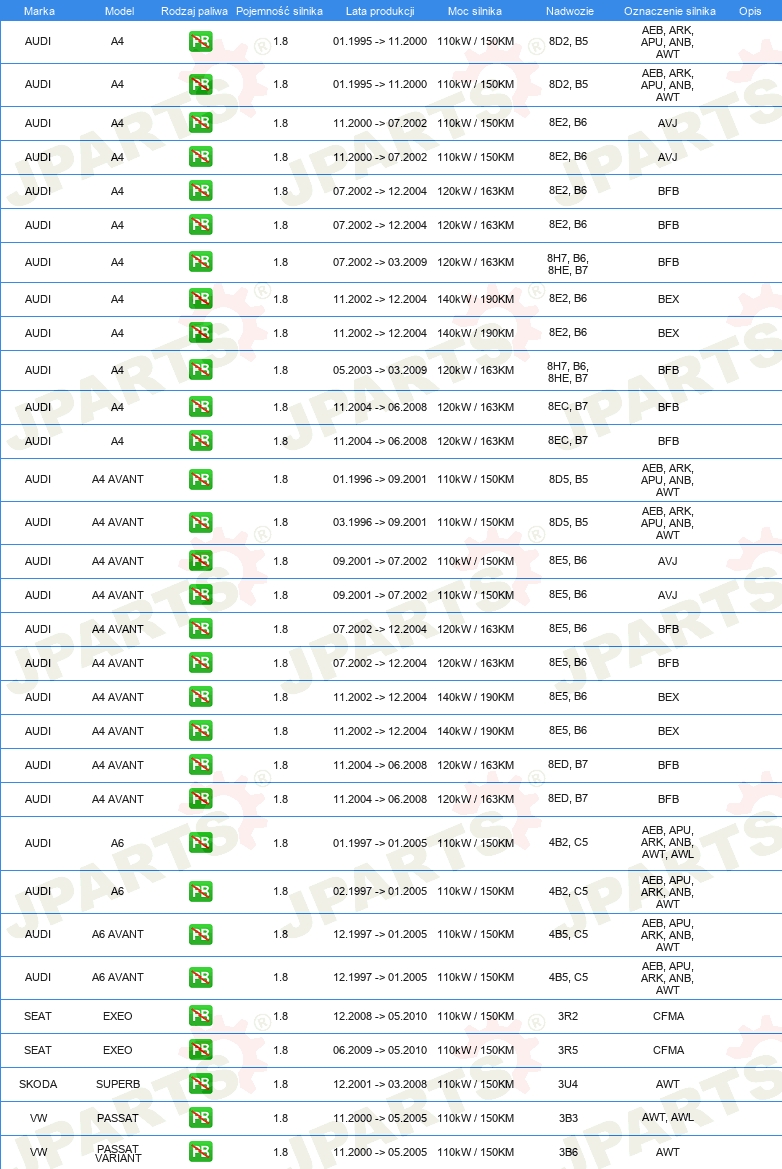Click the date '05.2003 -> 03.2009'

380,370
